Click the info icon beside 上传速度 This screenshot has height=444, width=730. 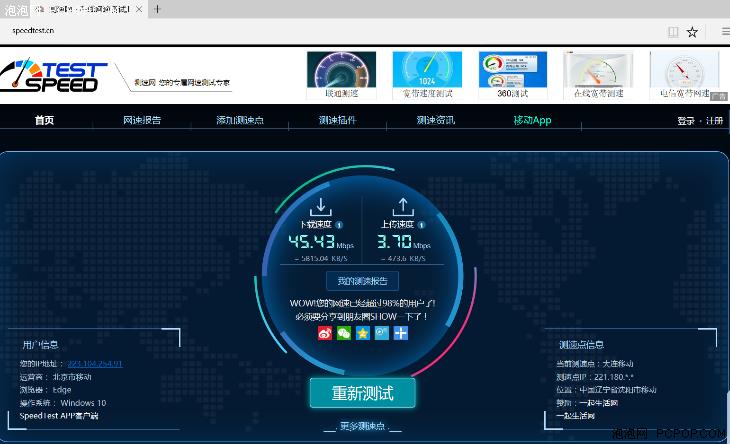421,225
